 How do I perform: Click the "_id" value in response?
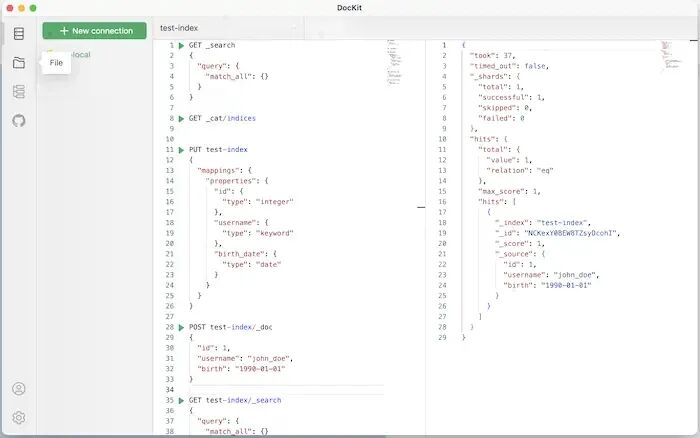point(571,233)
